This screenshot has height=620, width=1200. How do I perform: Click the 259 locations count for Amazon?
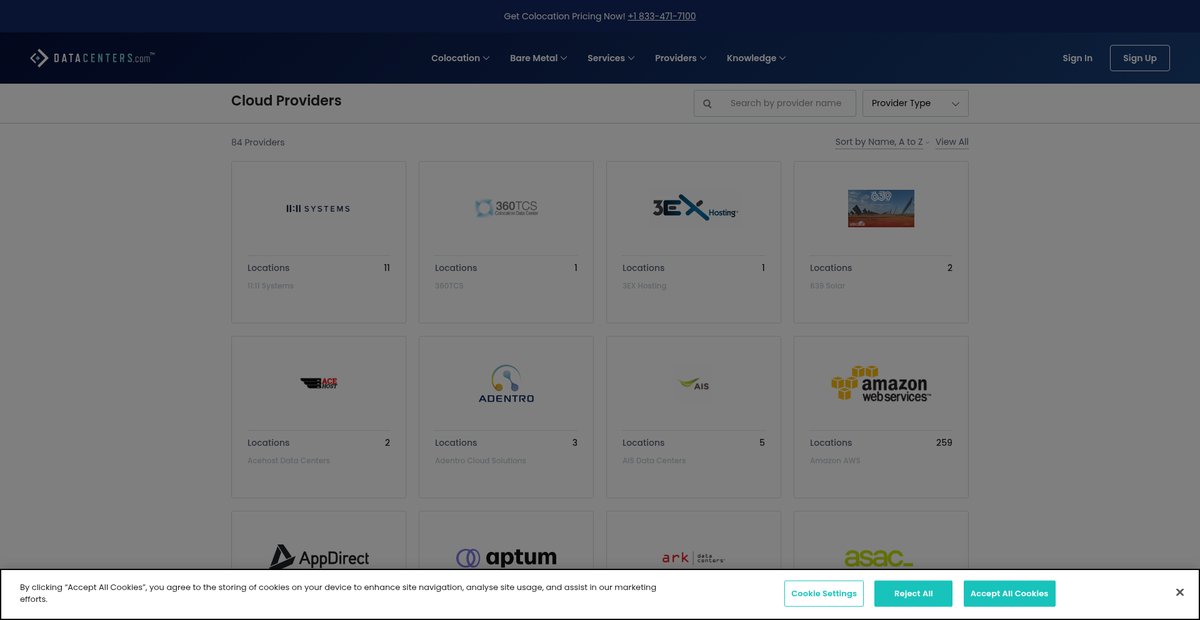944,442
